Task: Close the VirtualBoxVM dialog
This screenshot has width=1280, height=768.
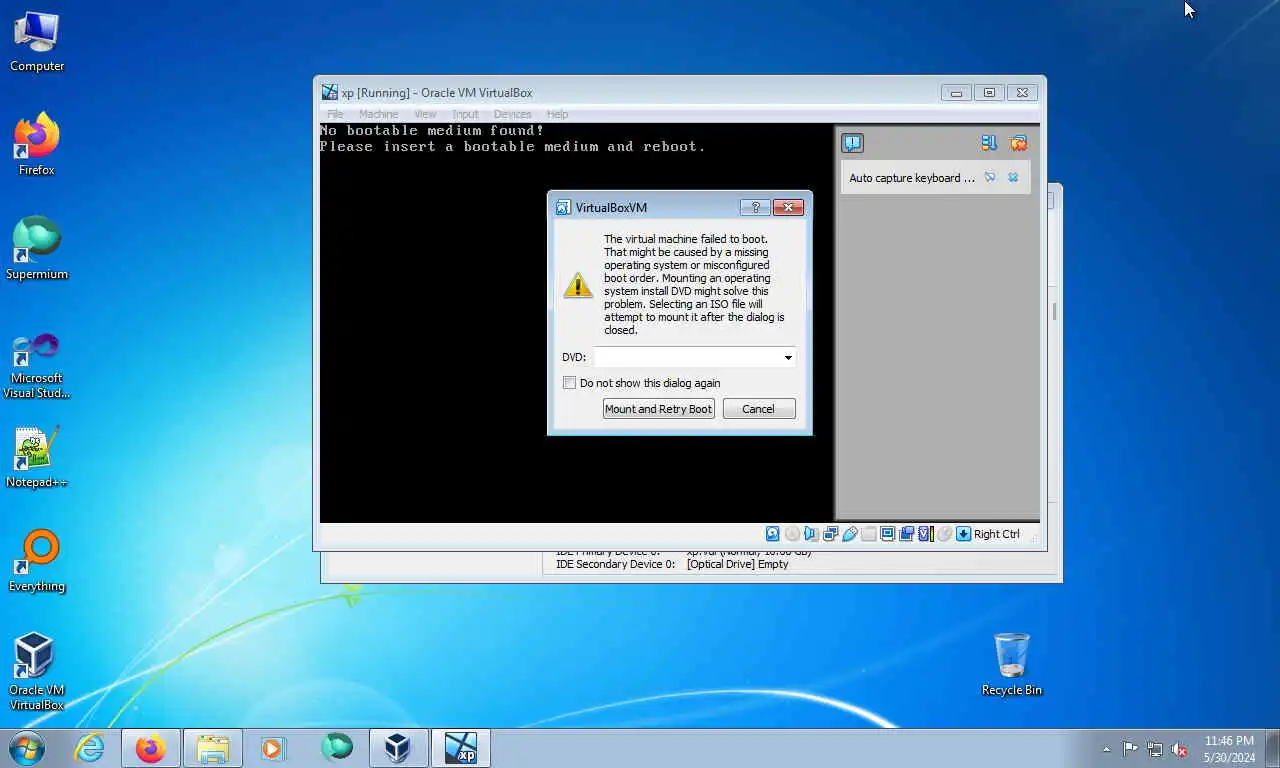Action: [x=788, y=207]
